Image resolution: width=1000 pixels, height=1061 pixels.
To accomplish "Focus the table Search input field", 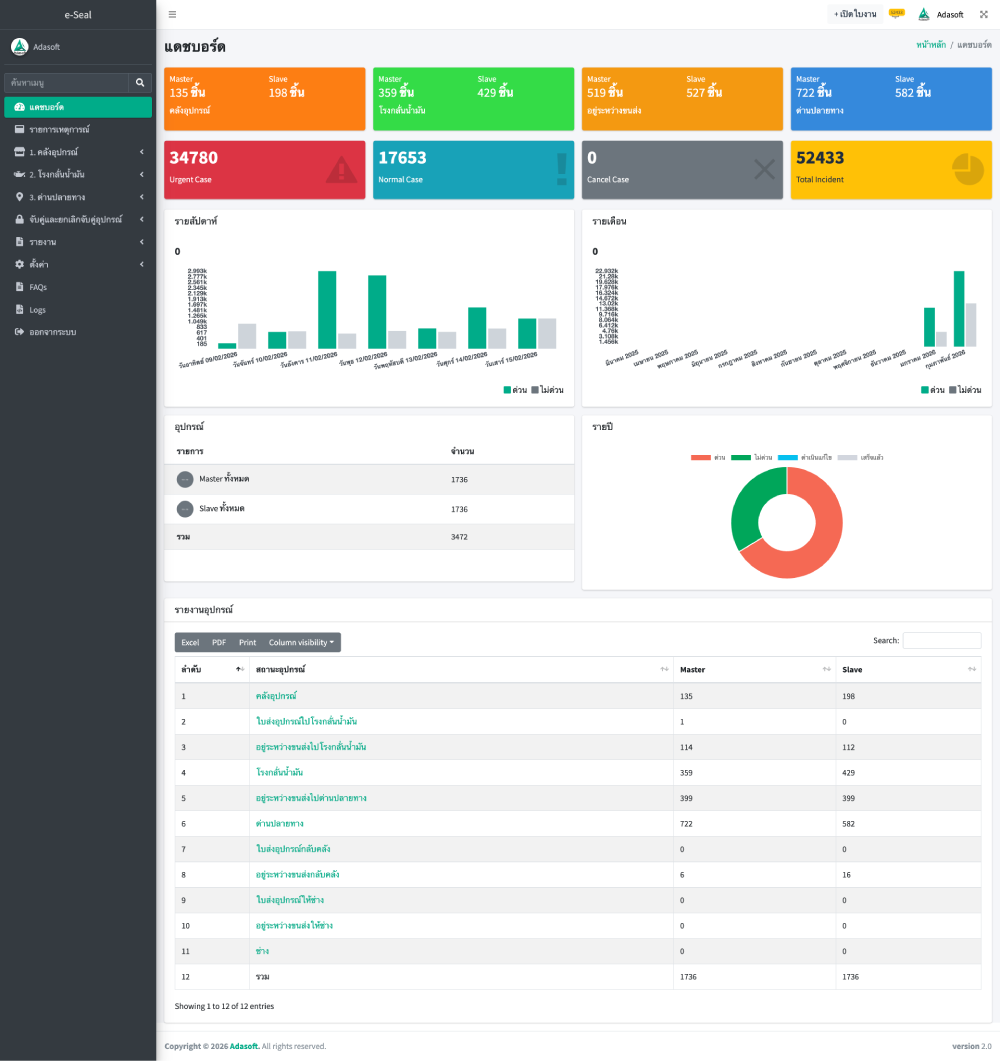I will [x=941, y=640].
